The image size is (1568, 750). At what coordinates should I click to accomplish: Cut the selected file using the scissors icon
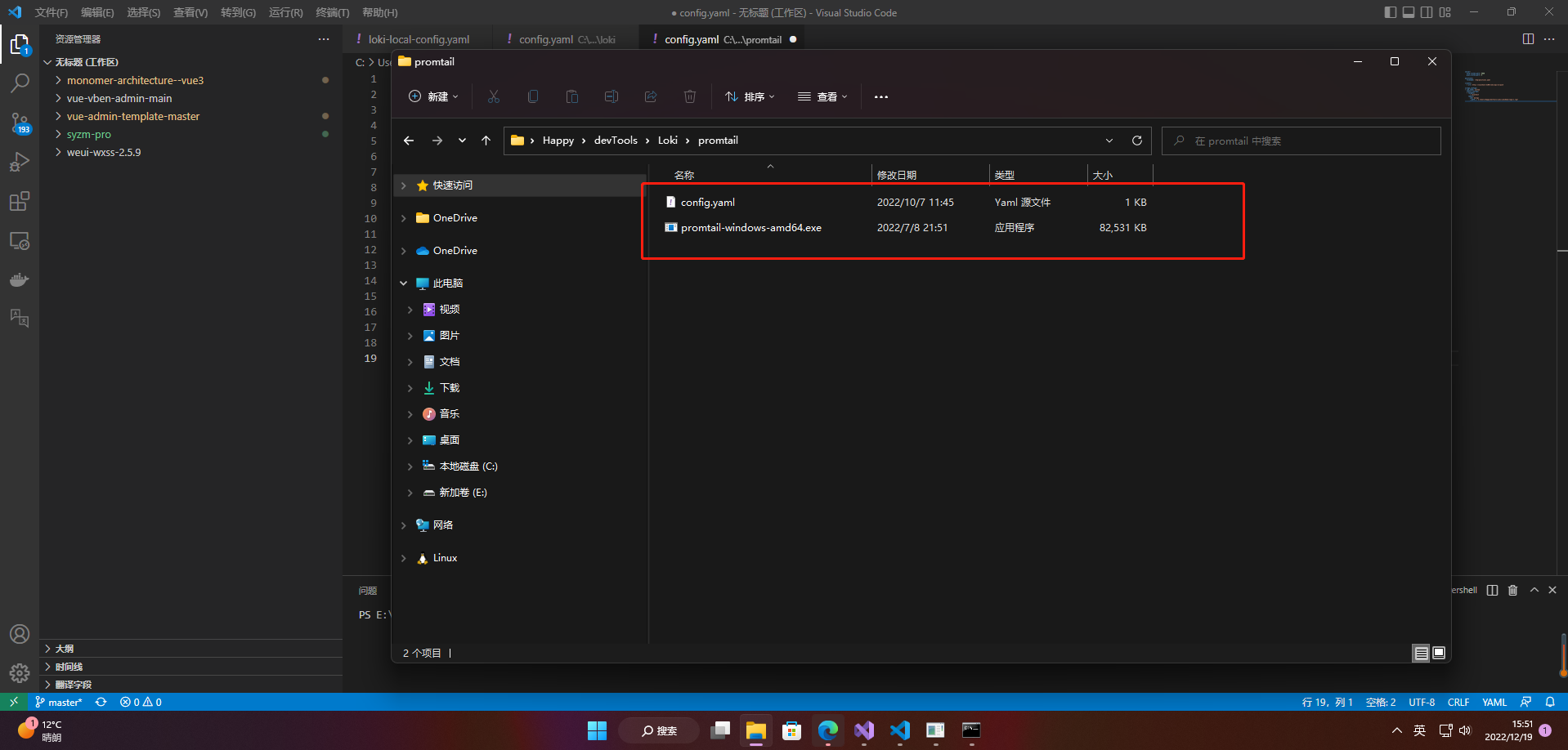493,96
